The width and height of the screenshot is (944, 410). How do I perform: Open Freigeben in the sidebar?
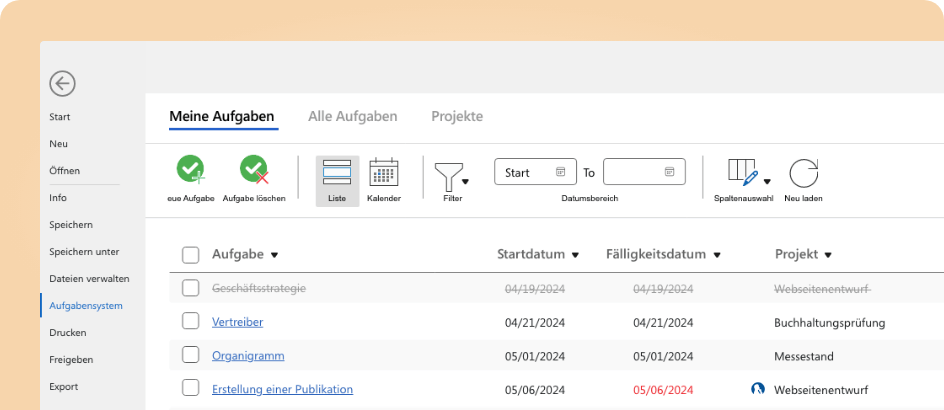71,359
